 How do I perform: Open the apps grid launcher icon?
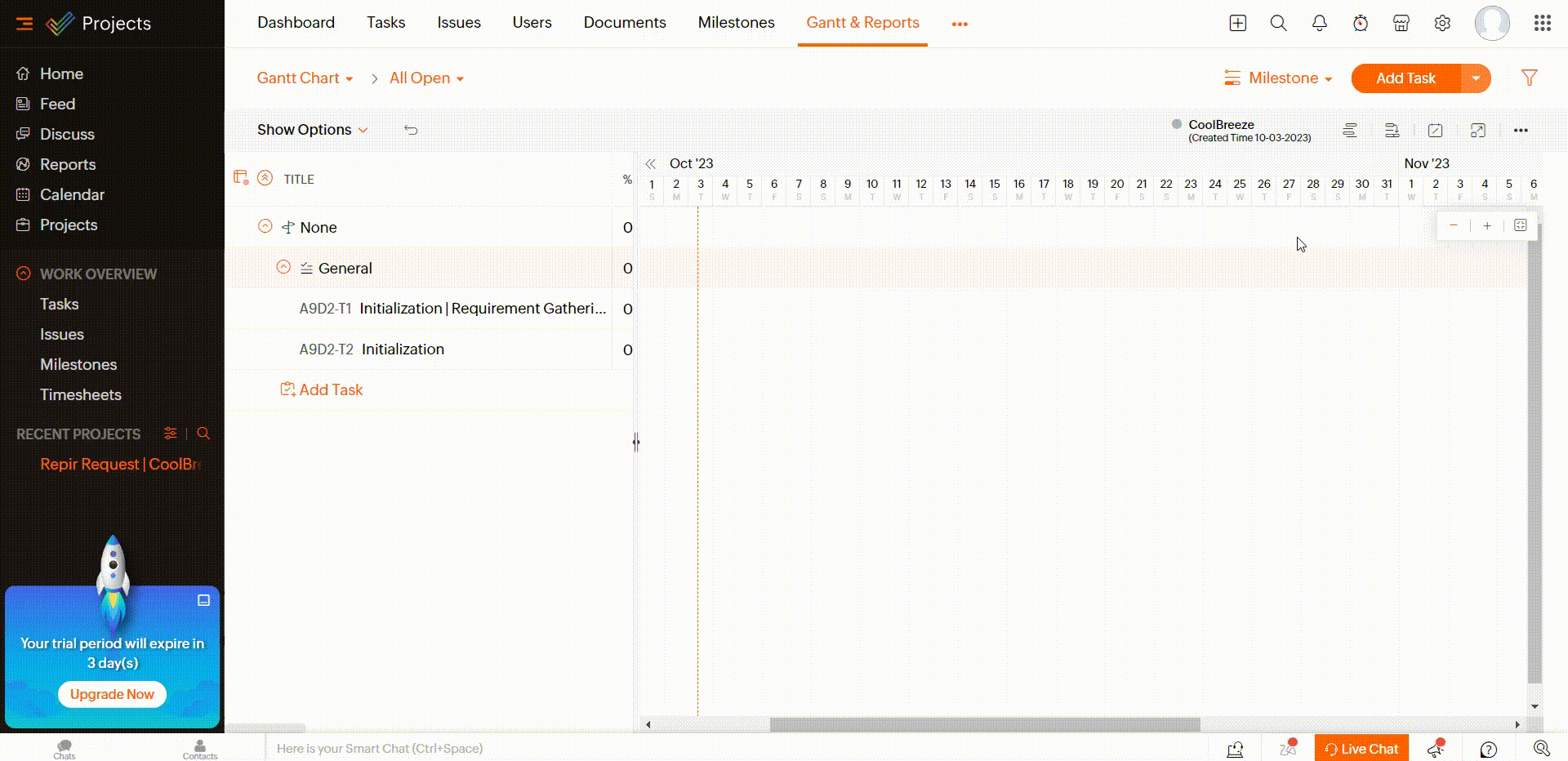coord(1542,24)
